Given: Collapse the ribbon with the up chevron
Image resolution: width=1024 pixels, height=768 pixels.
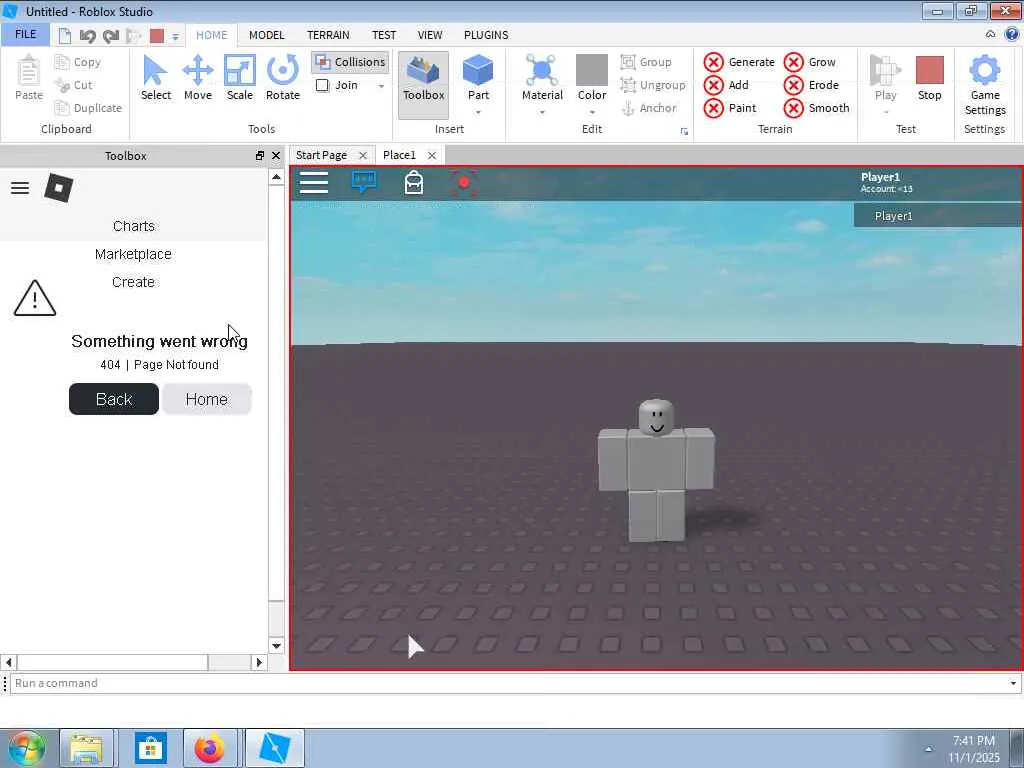Looking at the screenshot, I should click(990, 35).
